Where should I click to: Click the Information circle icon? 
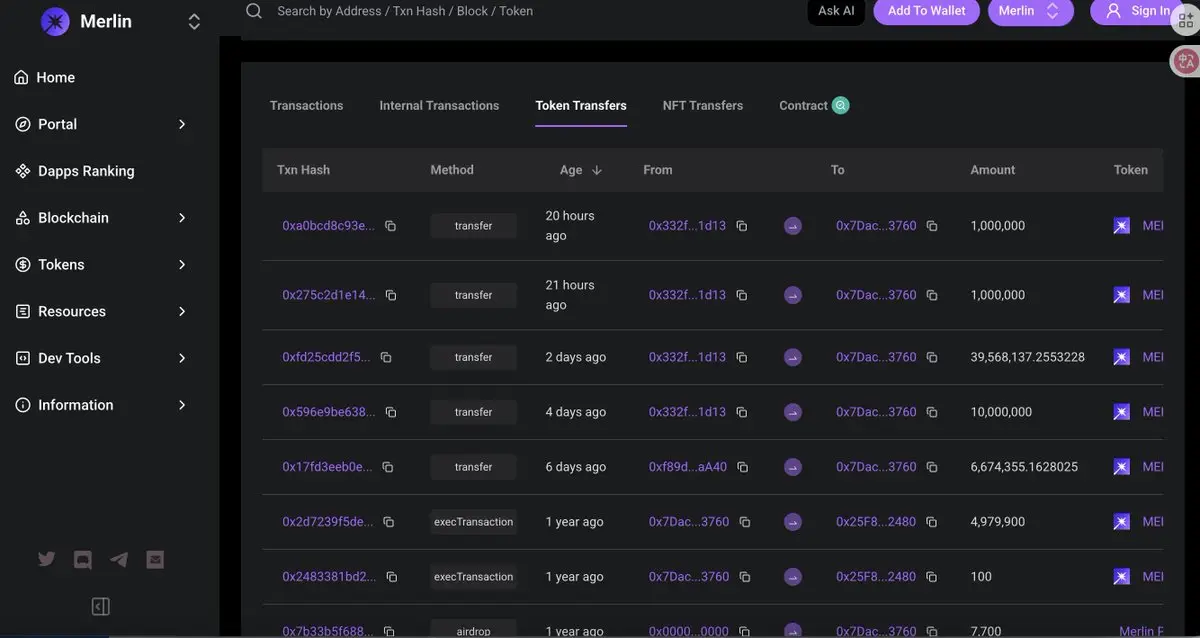pos(22,405)
